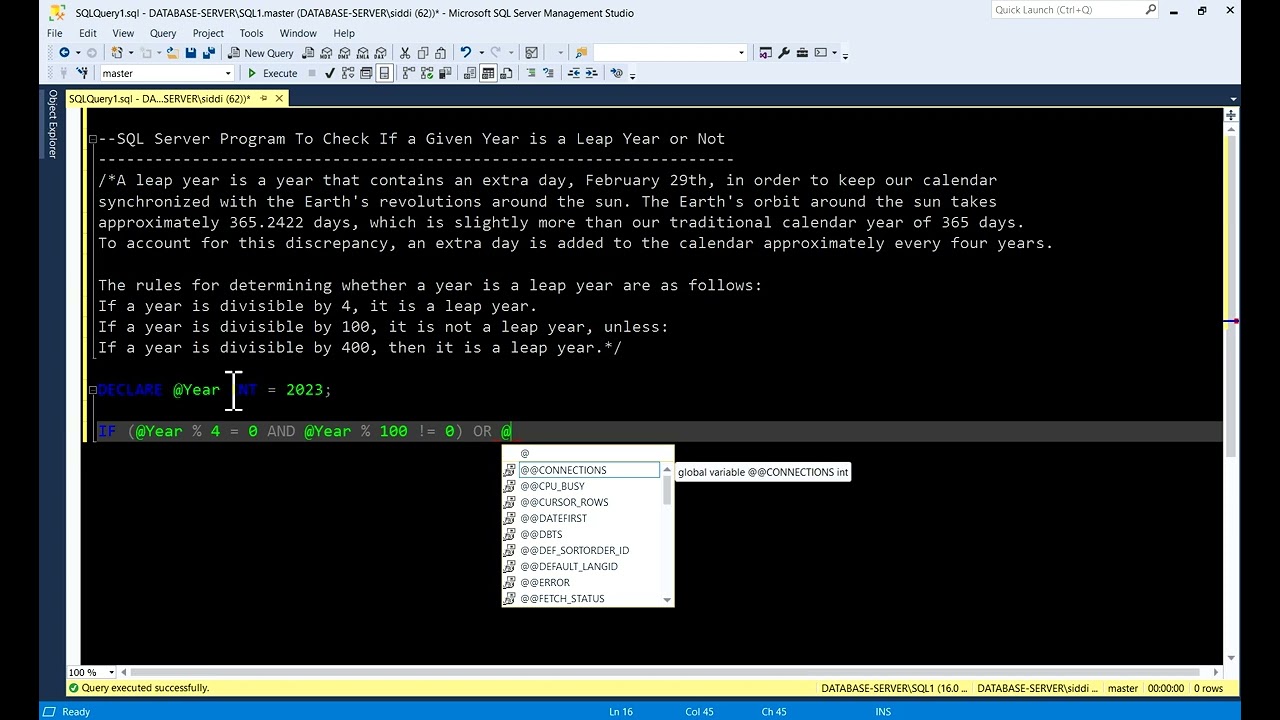Open the Toolbox icon

pos(802,52)
